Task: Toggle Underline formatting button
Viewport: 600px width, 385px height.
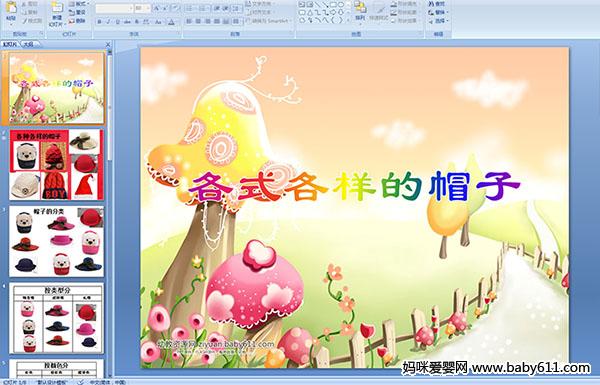Action: click(x=117, y=22)
